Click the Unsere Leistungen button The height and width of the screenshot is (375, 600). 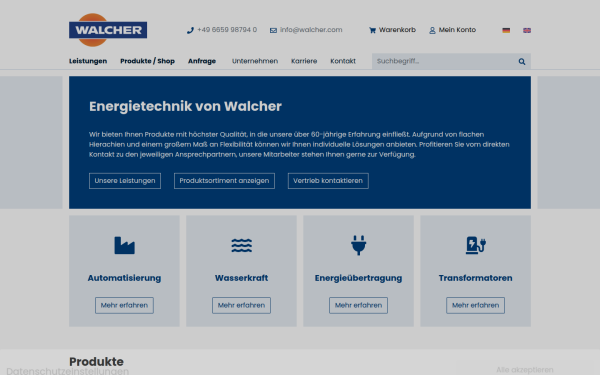coord(125,181)
